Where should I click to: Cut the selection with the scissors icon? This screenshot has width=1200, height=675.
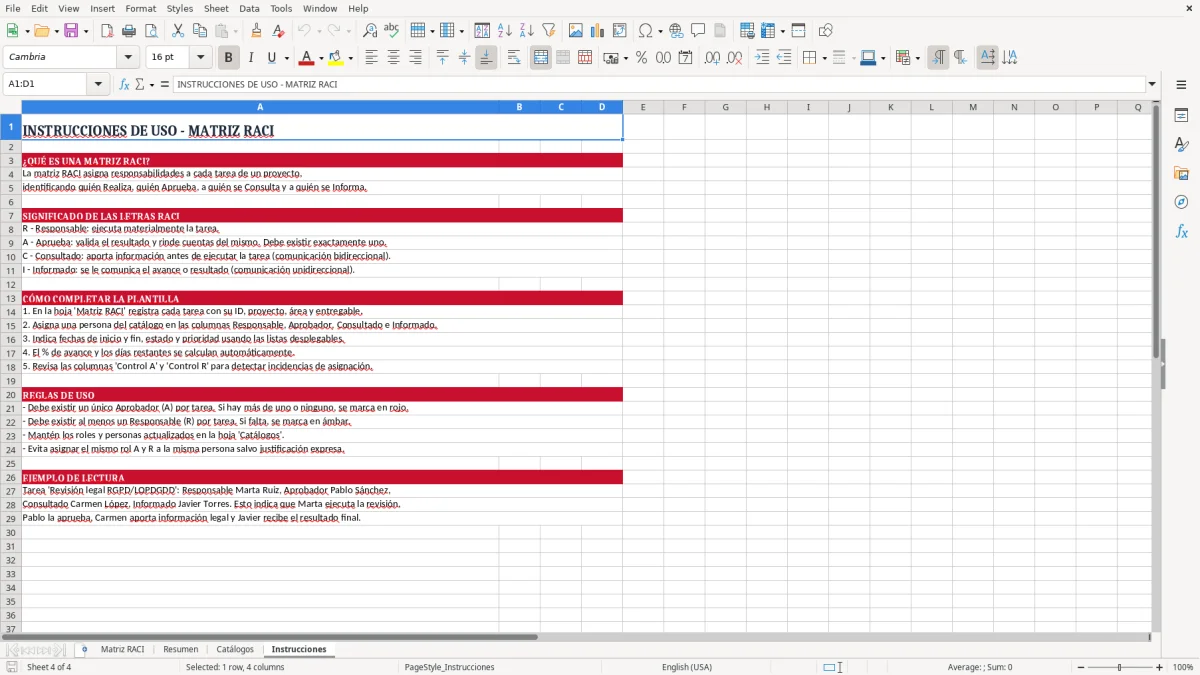coord(177,31)
